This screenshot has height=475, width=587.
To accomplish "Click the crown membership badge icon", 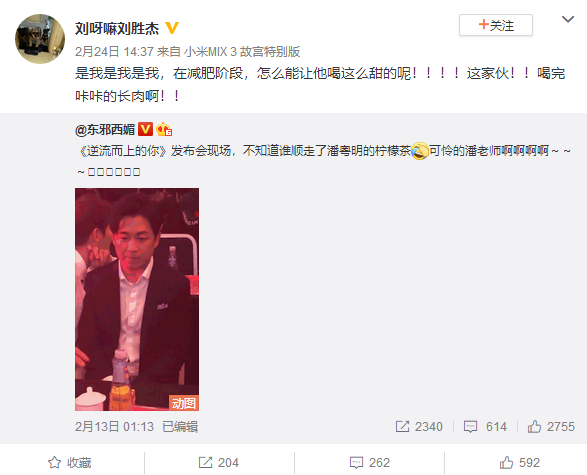I will pyautogui.click(x=164, y=129).
